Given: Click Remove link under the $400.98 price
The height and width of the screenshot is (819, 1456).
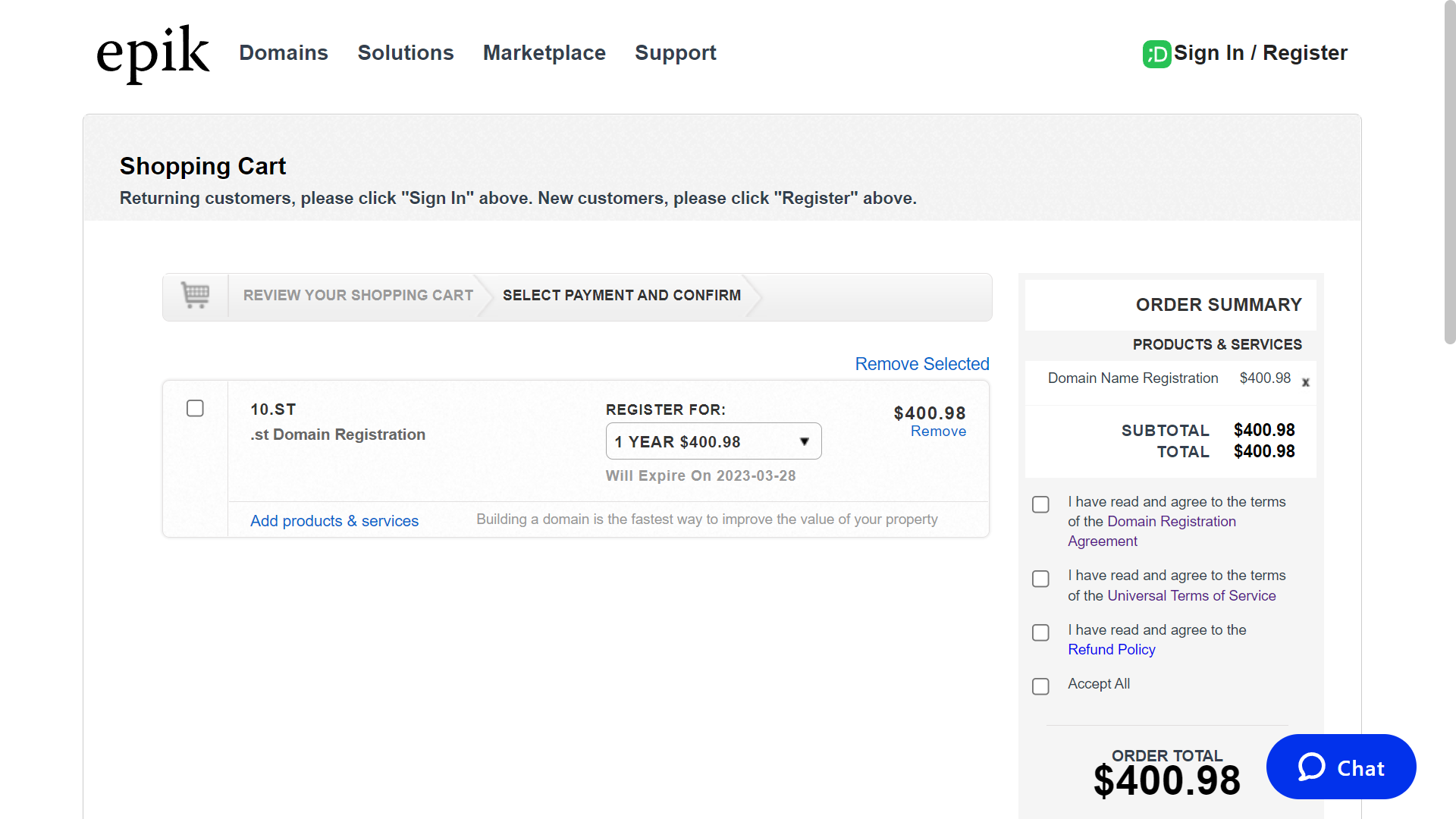Looking at the screenshot, I should [x=938, y=431].
